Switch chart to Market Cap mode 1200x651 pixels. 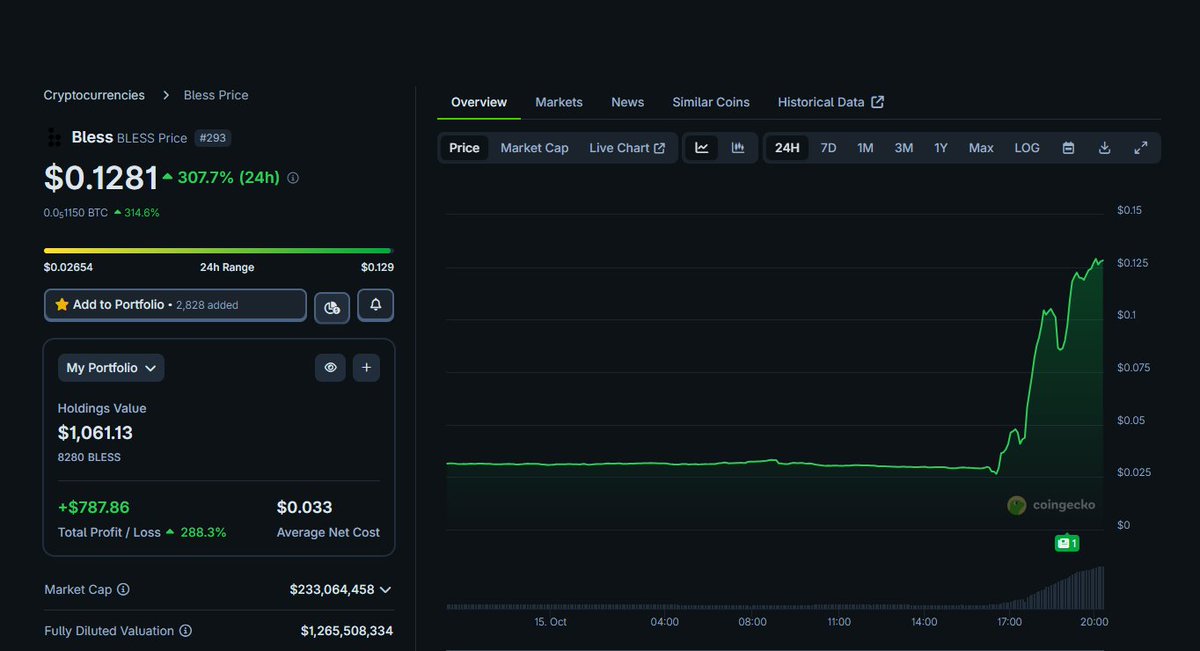(x=534, y=148)
